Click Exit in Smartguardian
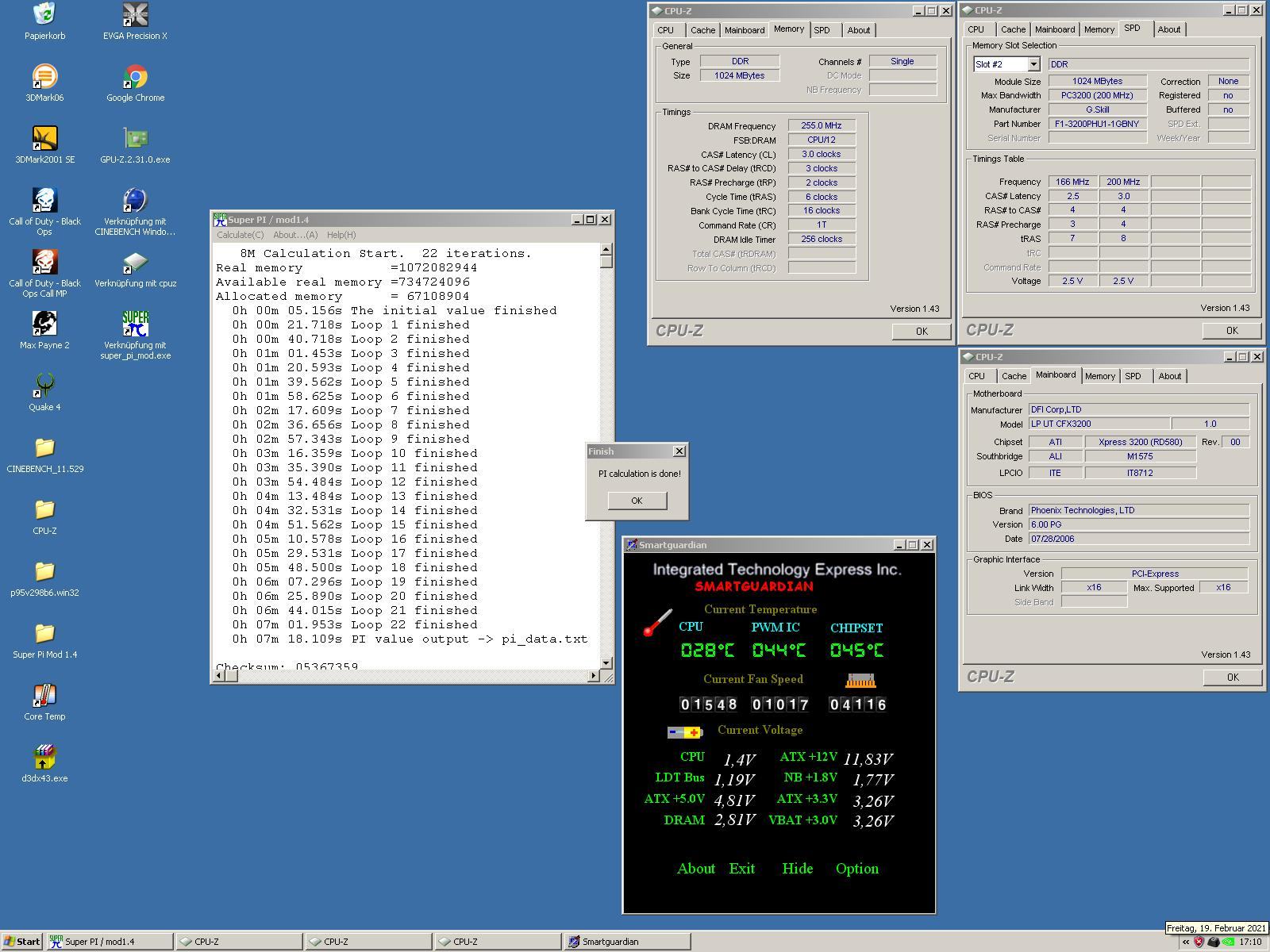 click(742, 869)
